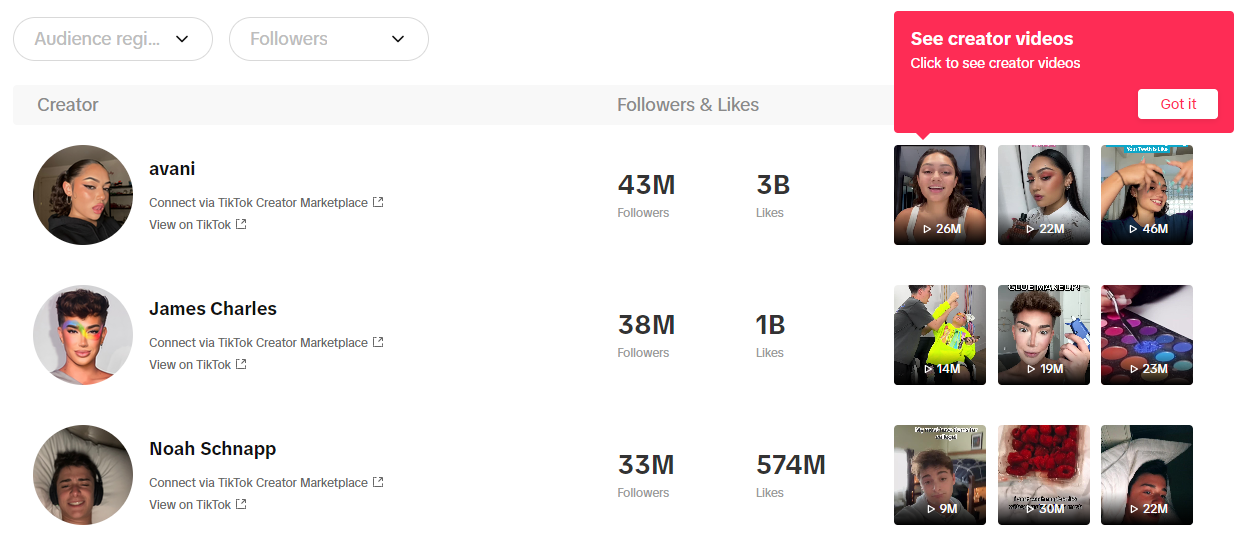Open James Charles' 23M eyeshadow palette video
This screenshot has width=1247, height=543.
(x=1147, y=335)
